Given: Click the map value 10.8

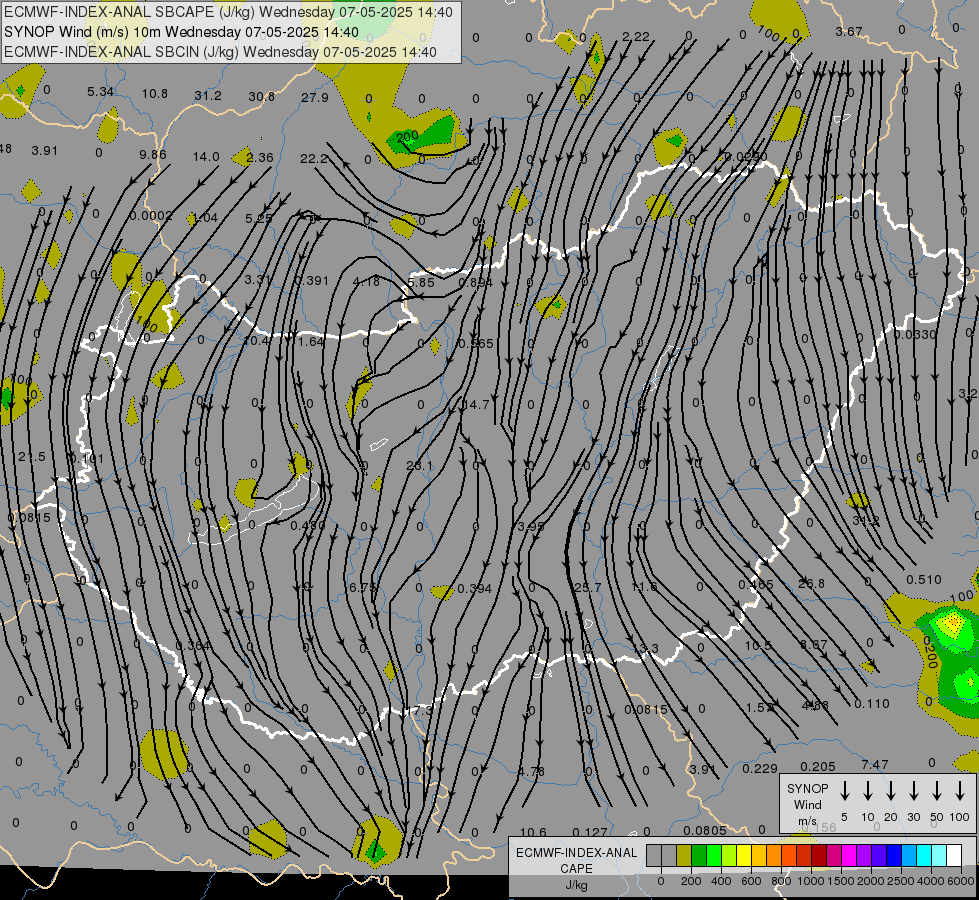Looking at the screenshot, I should 155,94.
